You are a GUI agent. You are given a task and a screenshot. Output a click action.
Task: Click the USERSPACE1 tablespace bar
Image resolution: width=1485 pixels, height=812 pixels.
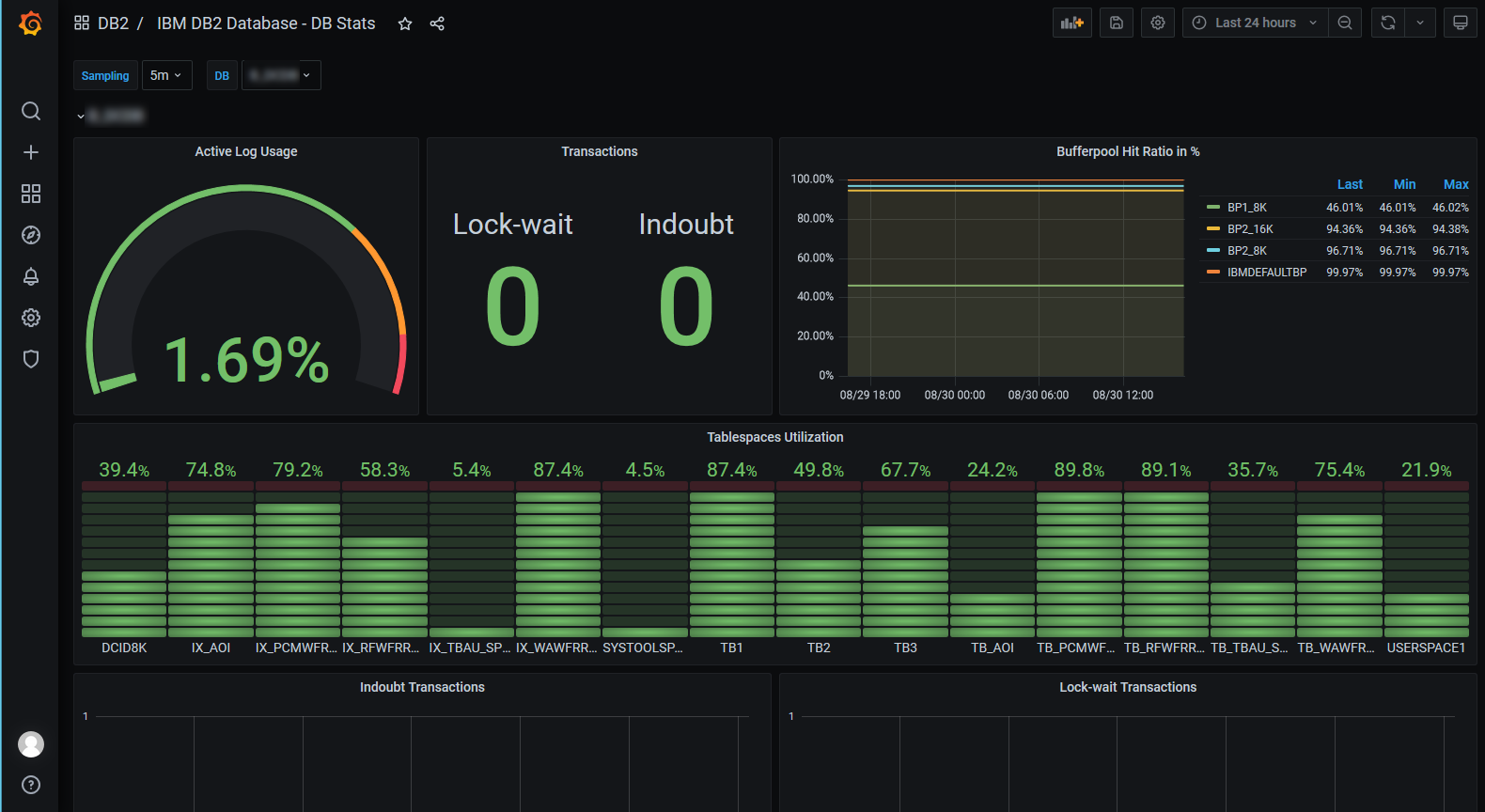(x=1427, y=559)
